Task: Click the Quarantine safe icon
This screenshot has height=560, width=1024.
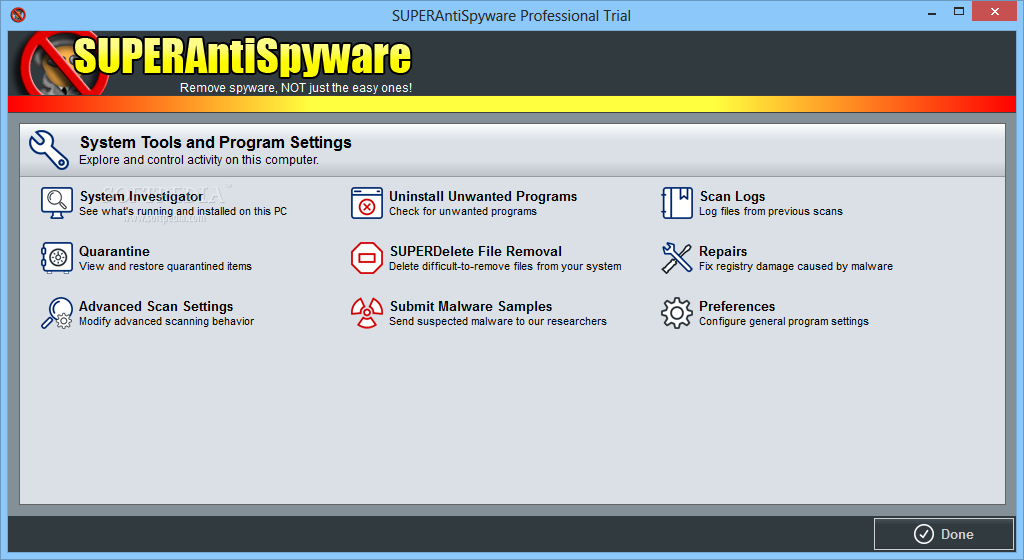Action: click(57, 258)
